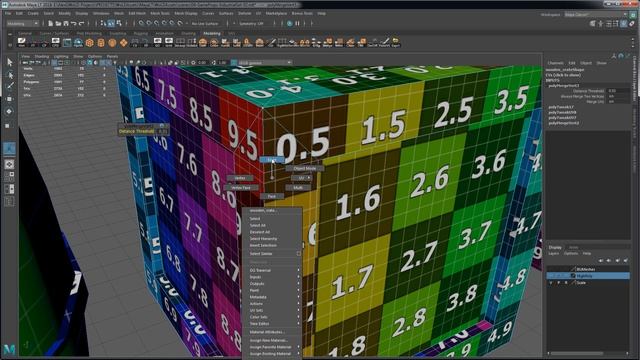Activate the Rotate tool in toolbox
Image resolution: width=640 pixels, height=360 pixels.
coord(10,111)
